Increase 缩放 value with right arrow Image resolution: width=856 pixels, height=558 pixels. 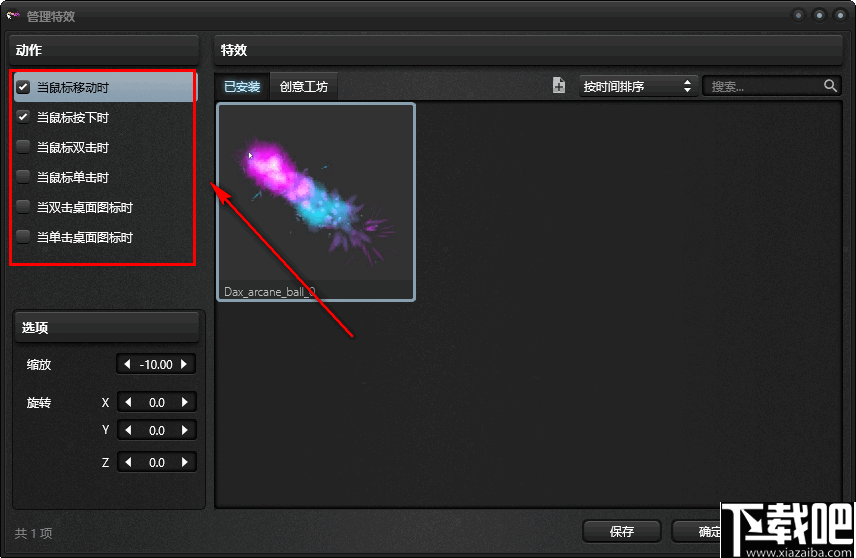coord(184,364)
